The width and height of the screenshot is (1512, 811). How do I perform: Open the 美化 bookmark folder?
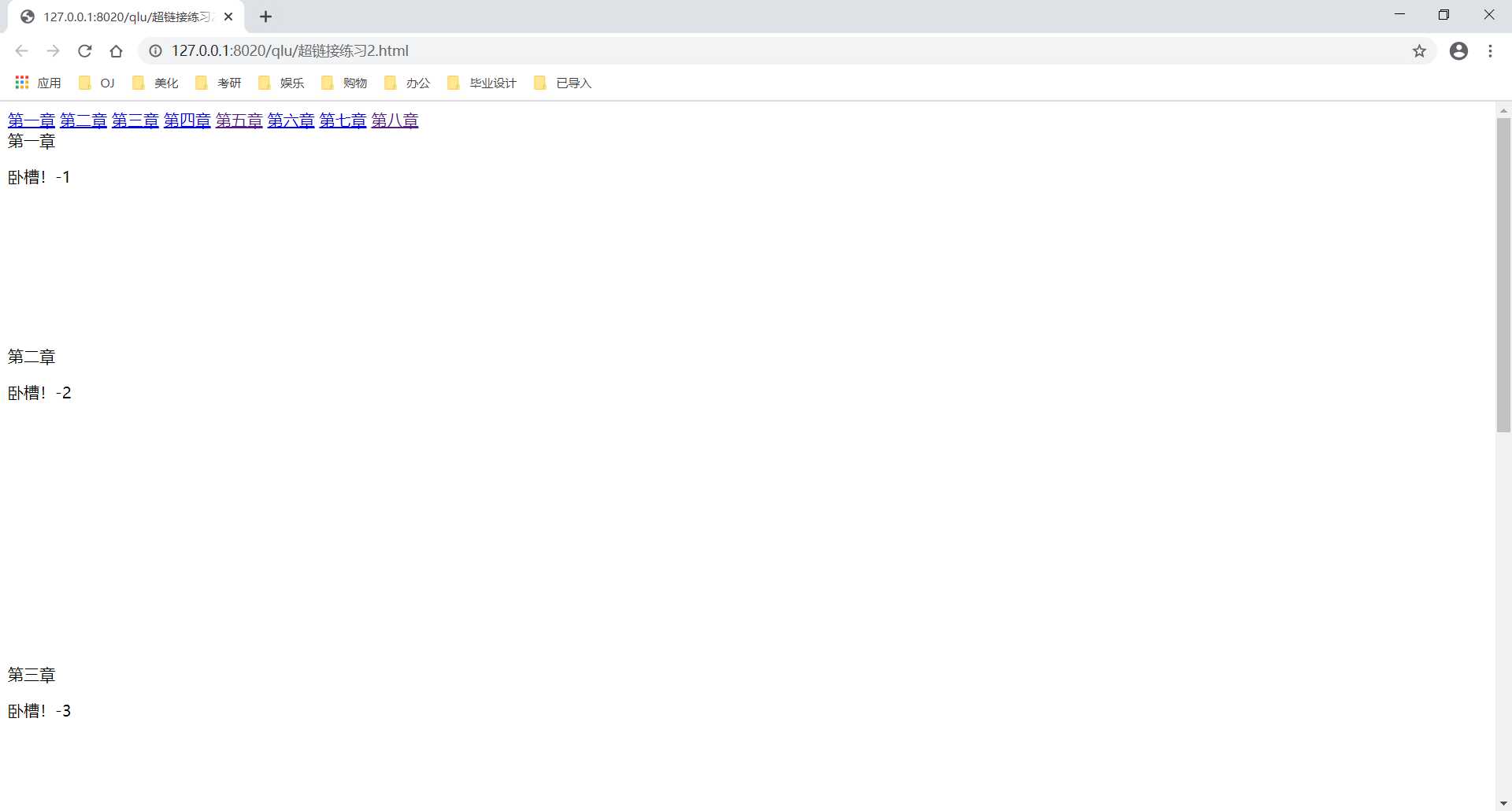(155, 83)
